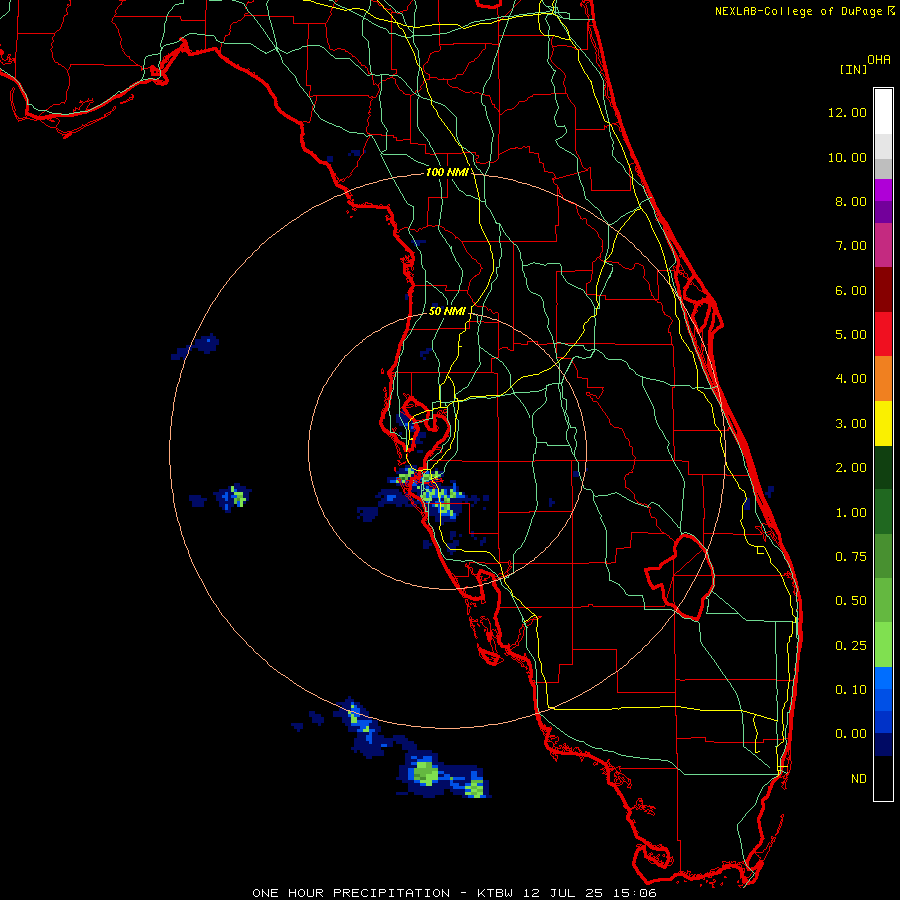Click the 2.00 legend value
This screenshot has width=900, height=900.
(851, 468)
